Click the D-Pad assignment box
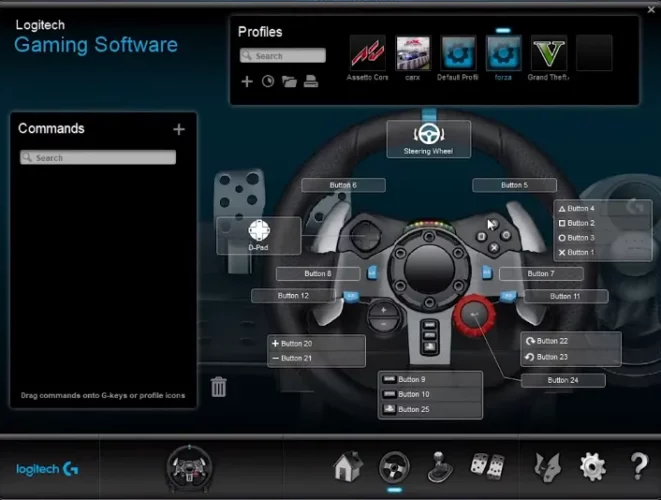This screenshot has width=661, height=500. coord(259,236)
